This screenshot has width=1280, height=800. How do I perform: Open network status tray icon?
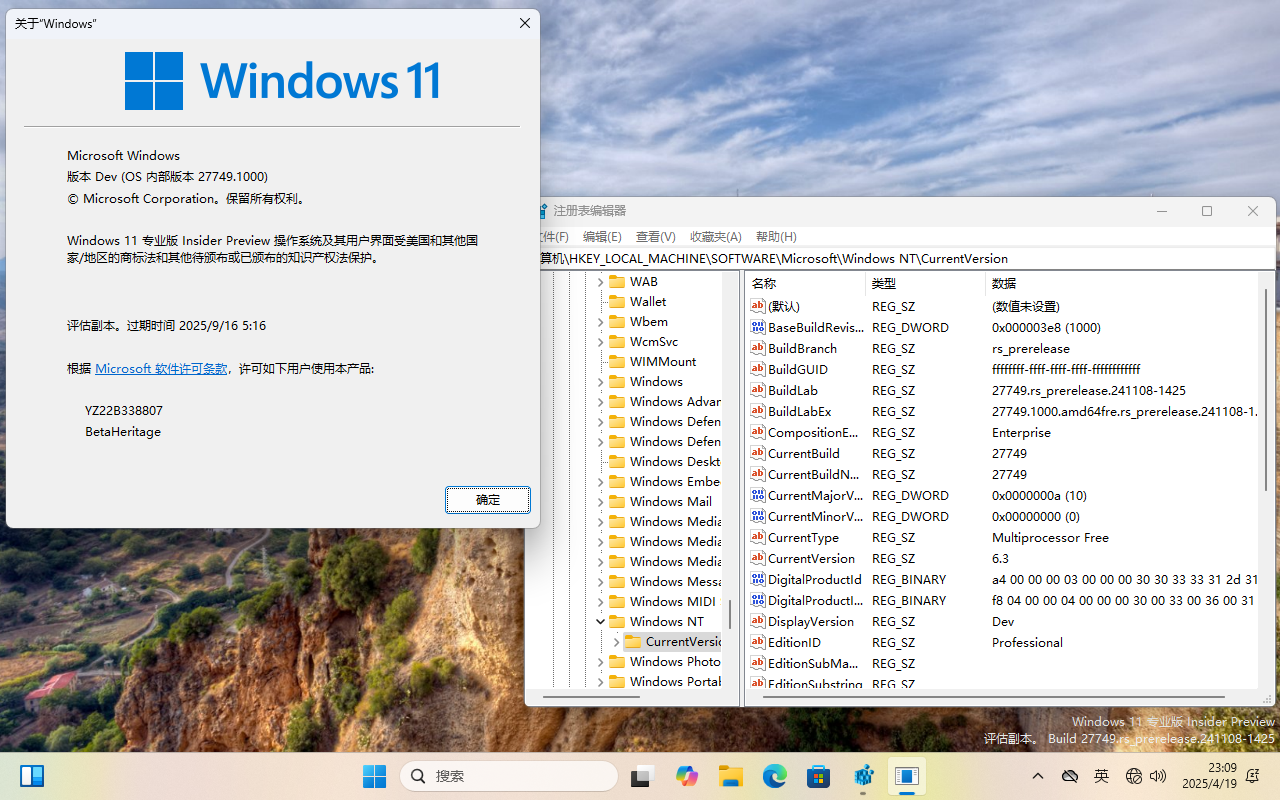1133,776
